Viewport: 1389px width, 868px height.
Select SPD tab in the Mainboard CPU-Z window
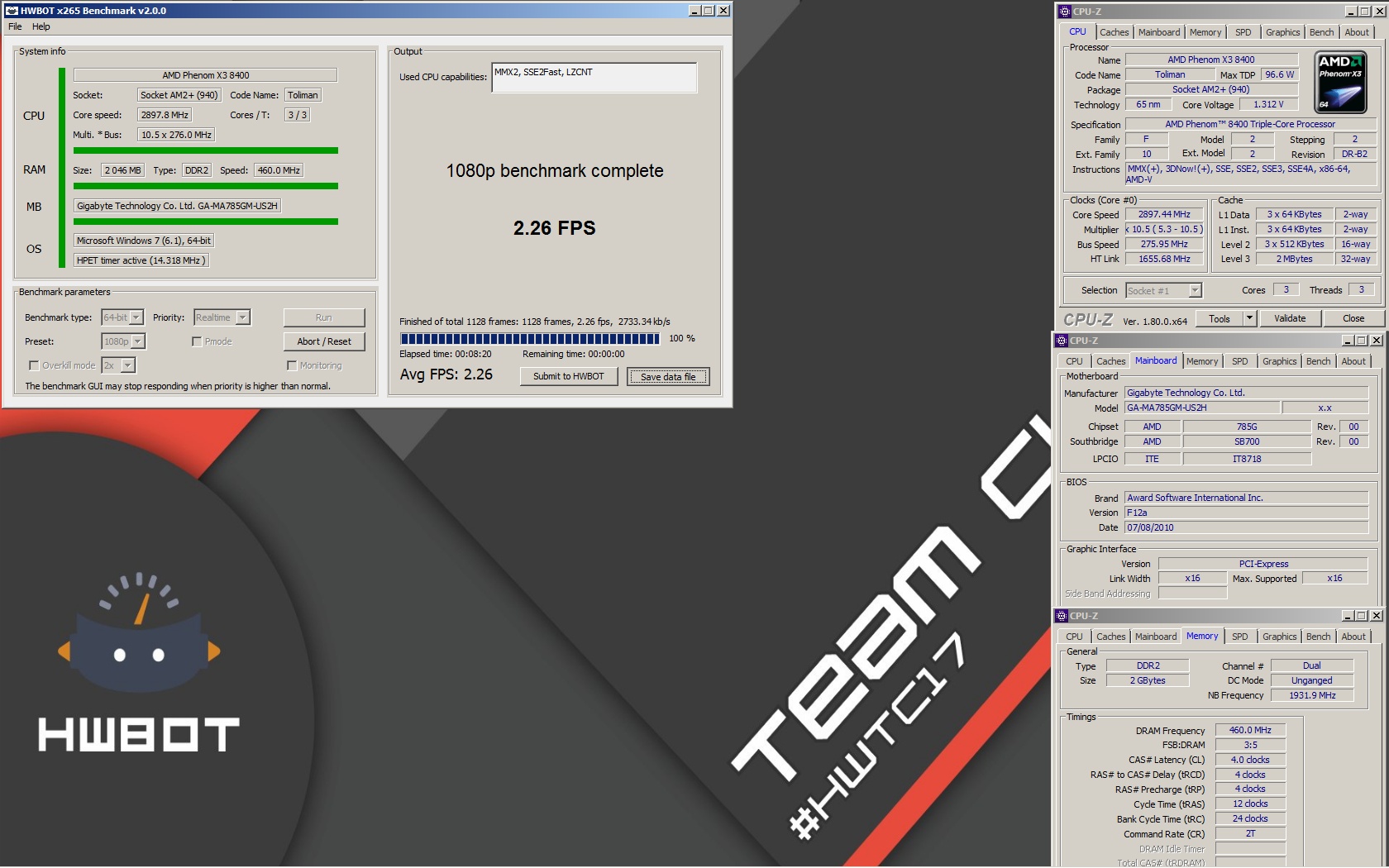[1239, 361]
